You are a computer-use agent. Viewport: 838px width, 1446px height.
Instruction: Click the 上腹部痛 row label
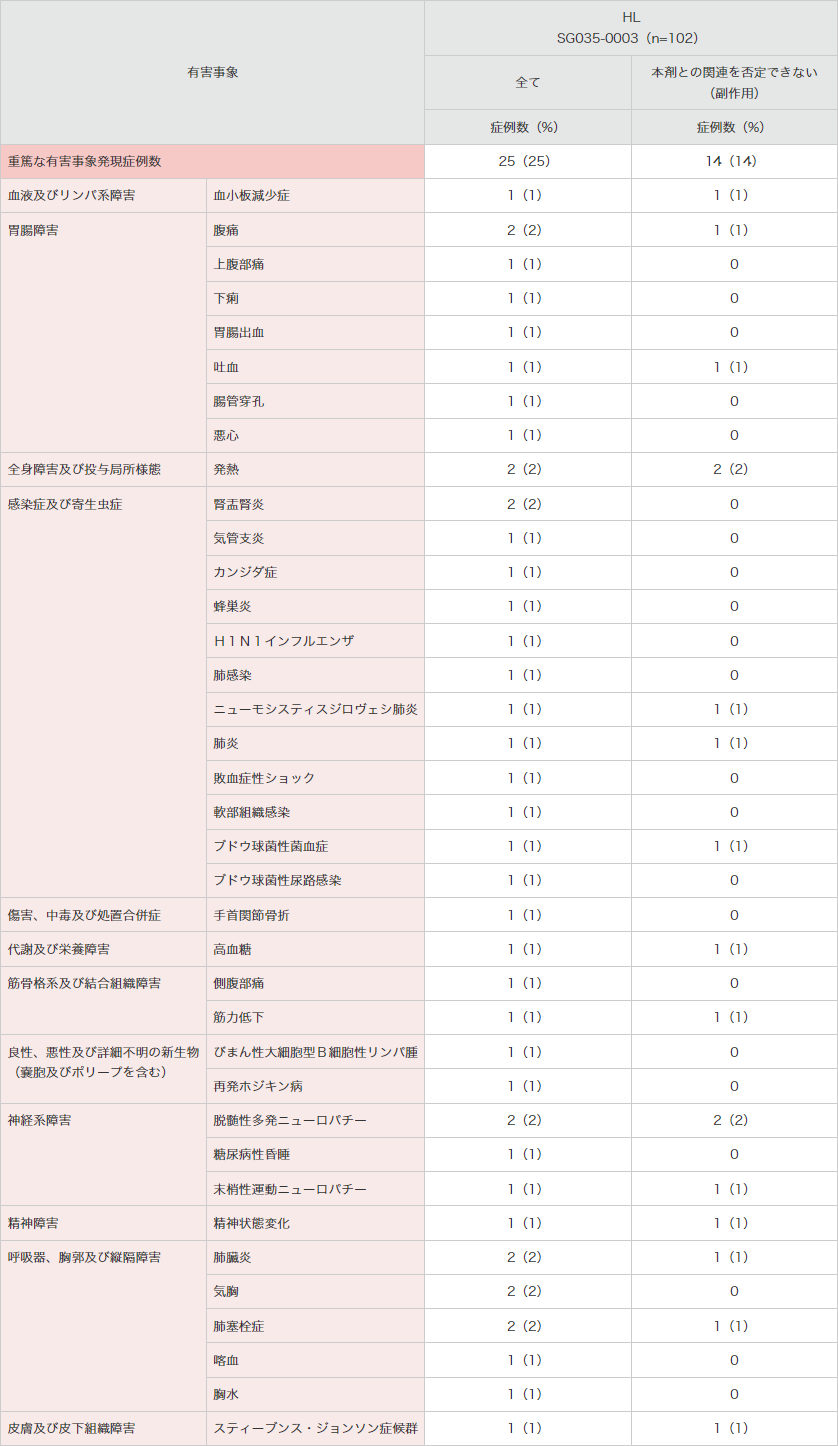(315, 264)
